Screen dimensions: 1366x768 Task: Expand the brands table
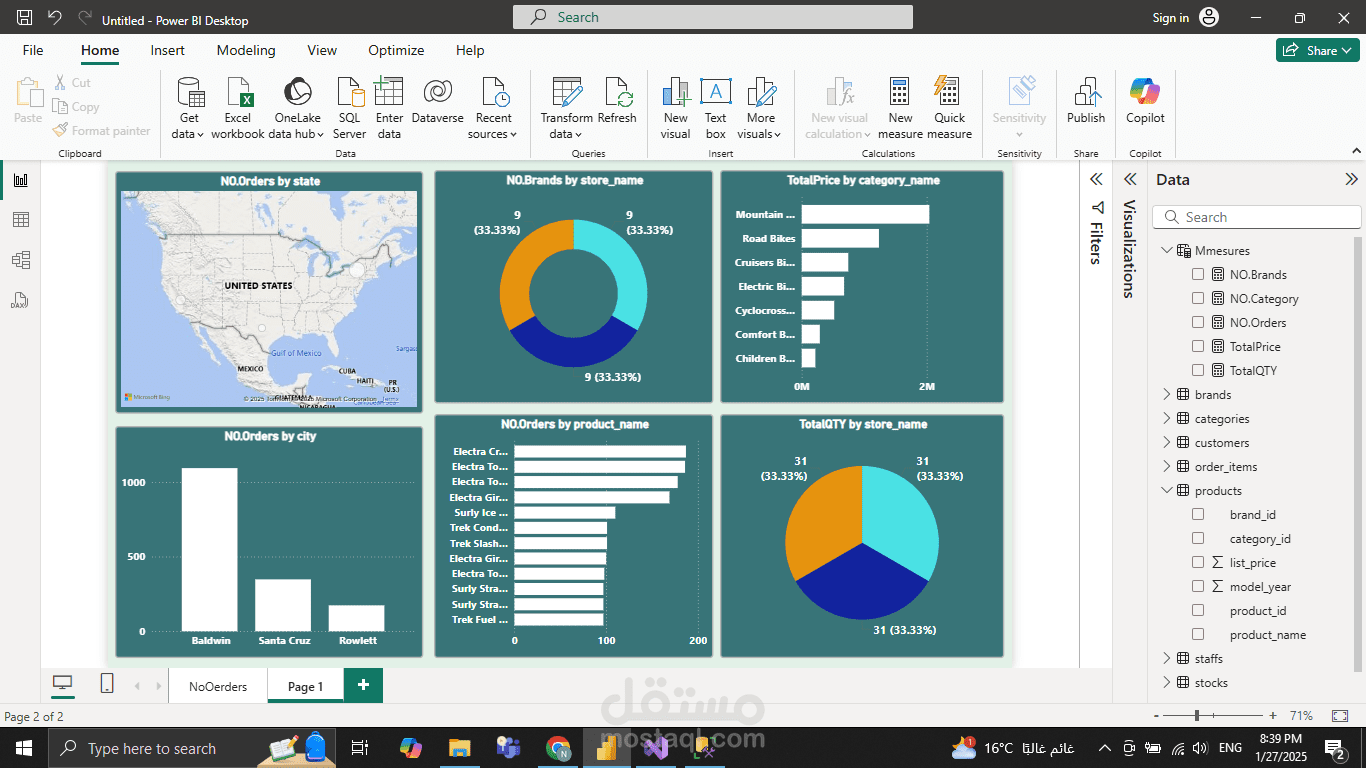pos(1166,394)
